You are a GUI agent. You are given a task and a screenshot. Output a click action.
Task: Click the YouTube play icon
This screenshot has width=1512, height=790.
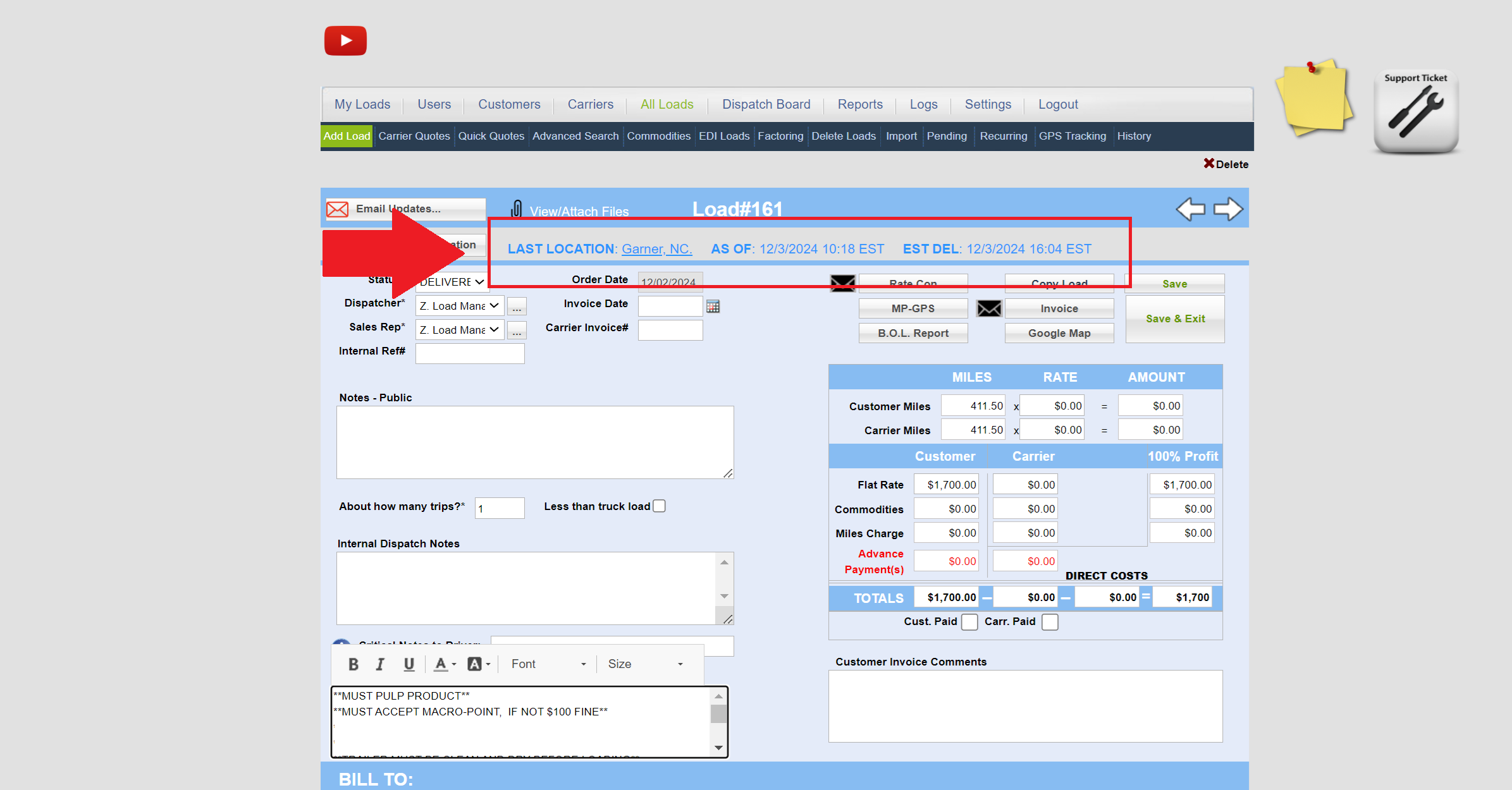(x=345, y=41)
